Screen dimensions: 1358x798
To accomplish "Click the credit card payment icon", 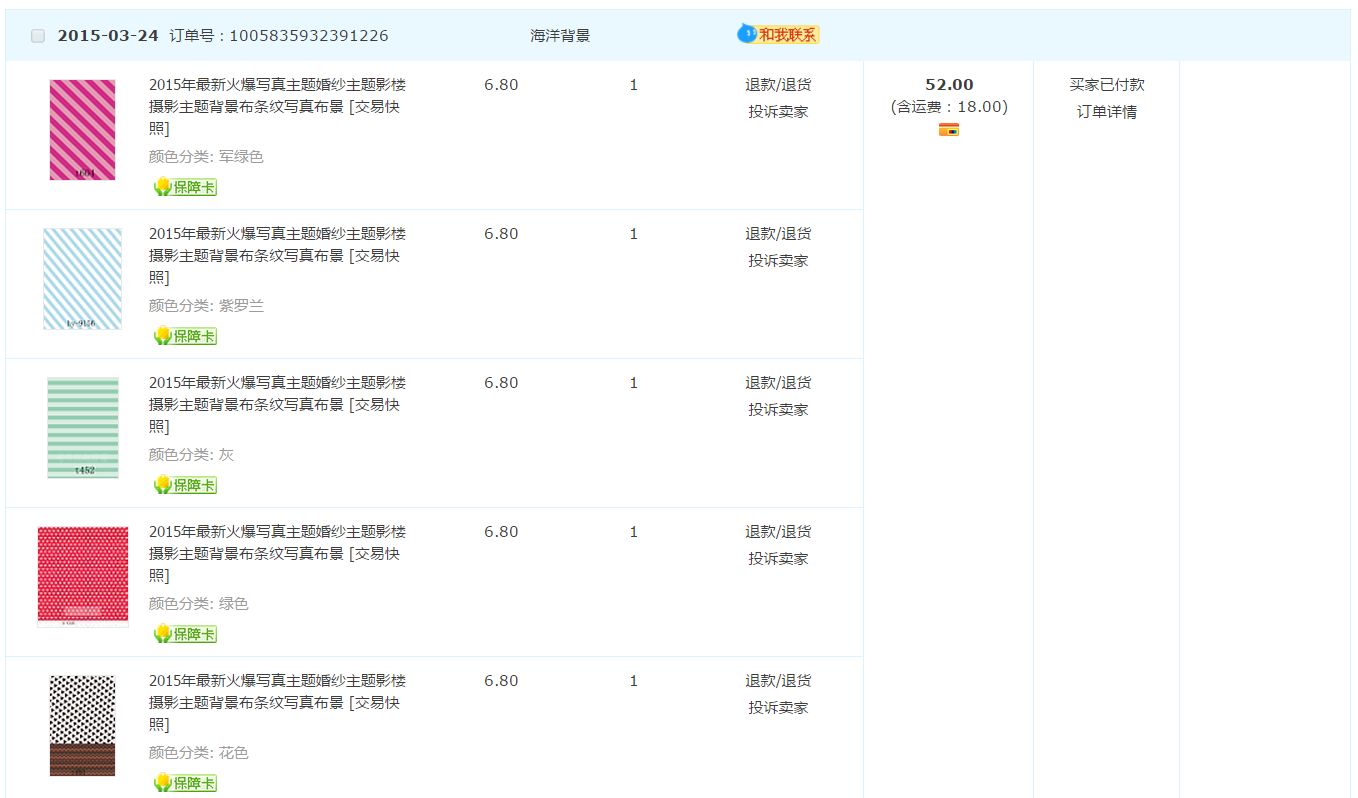I will (x=949, y=130).
